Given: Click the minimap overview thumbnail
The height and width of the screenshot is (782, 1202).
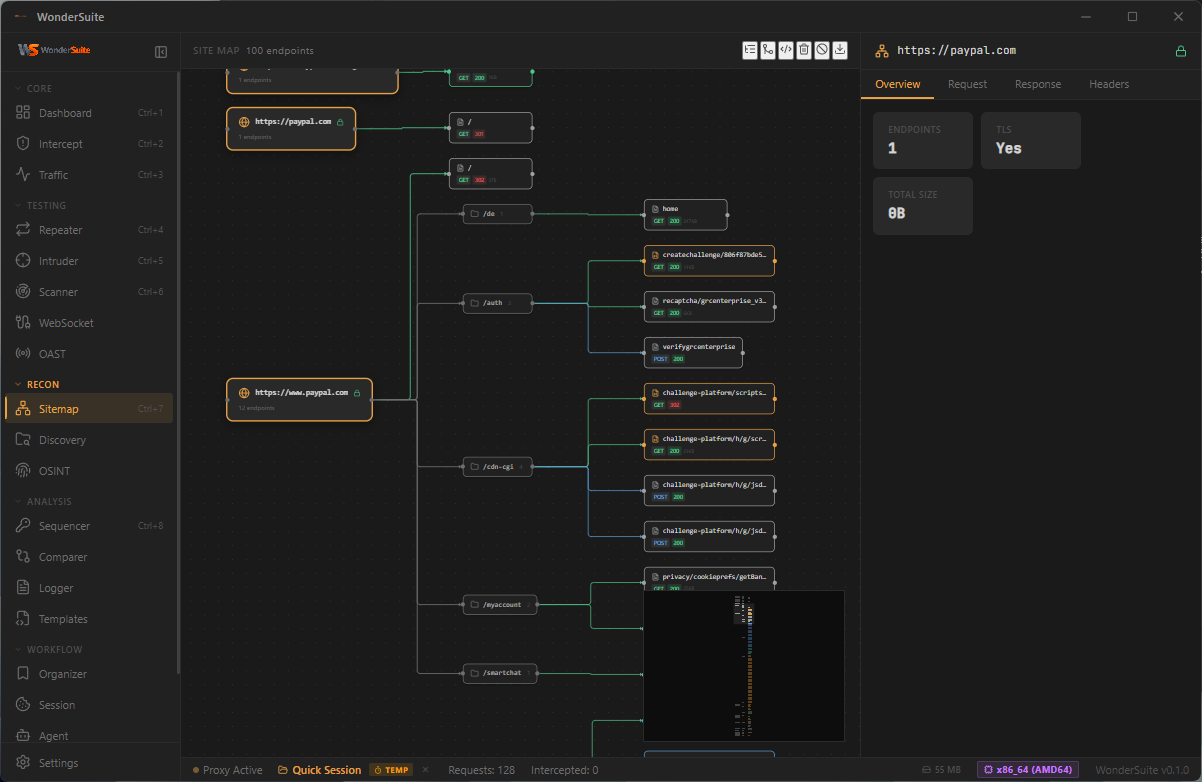Looking at the screenshot, I should 744,666.
